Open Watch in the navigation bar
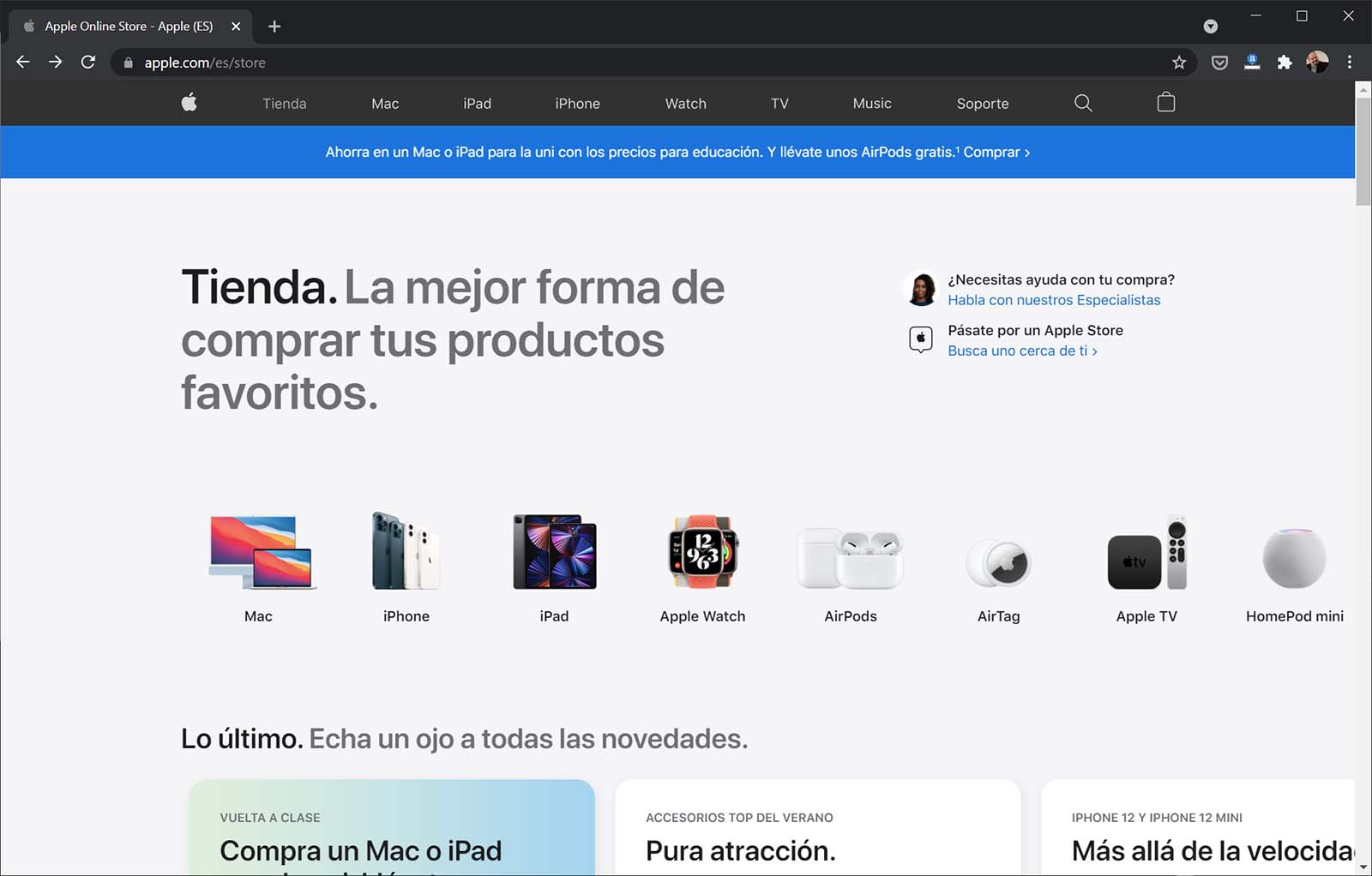The image size is (1372, 876). (686, 104)
